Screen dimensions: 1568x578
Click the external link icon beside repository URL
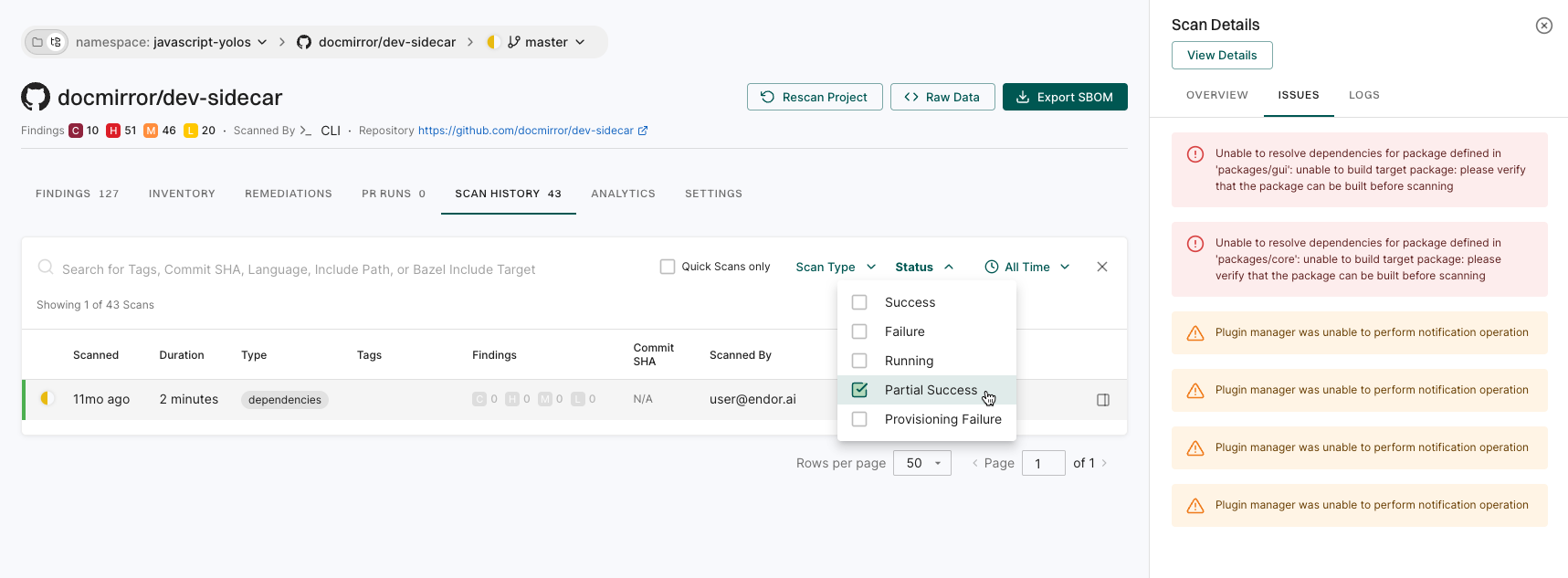click(643, 131)
